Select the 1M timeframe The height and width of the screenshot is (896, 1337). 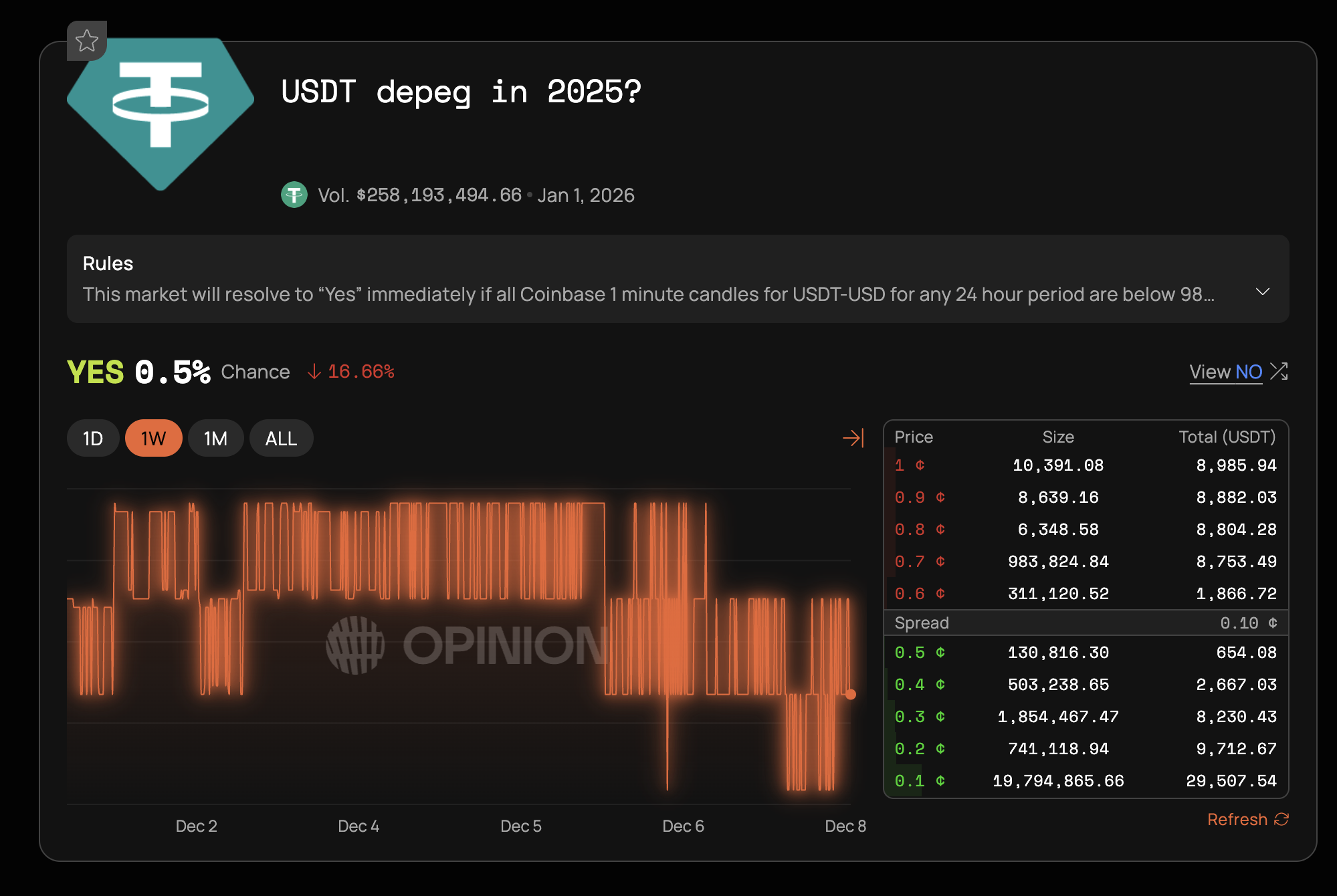point(215,438)
